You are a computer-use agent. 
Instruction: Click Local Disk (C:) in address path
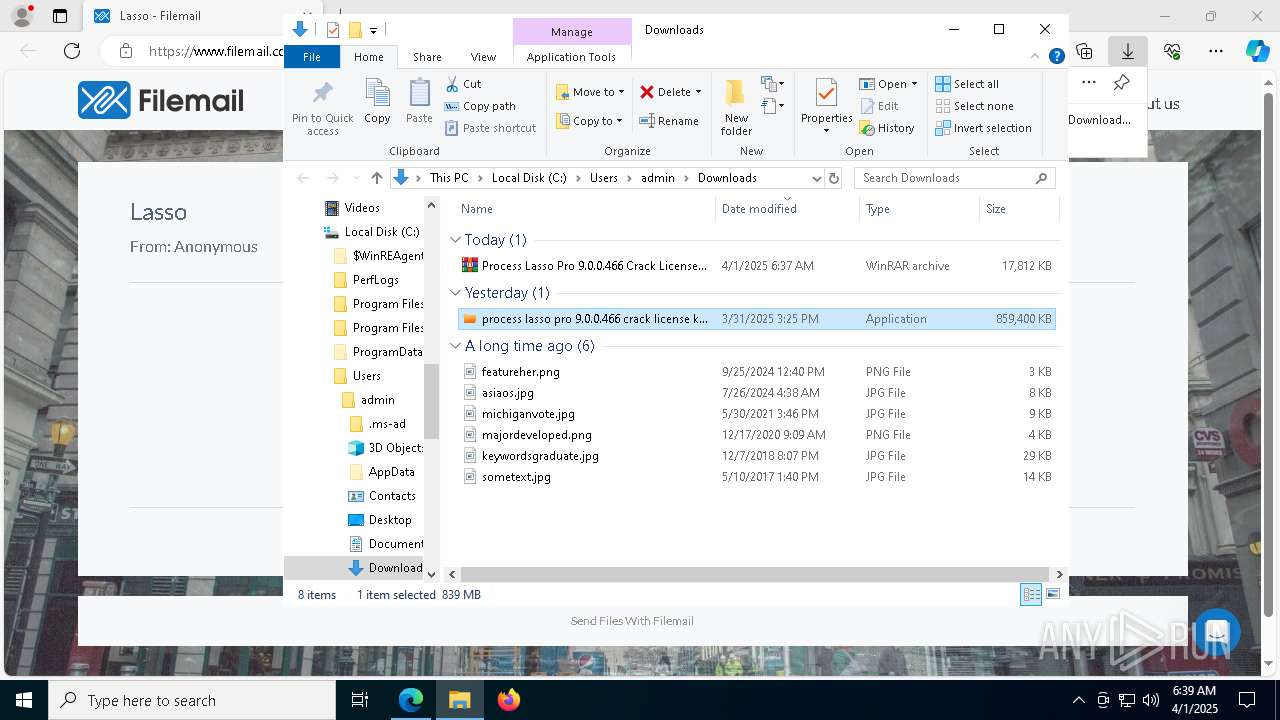(529, 178)
